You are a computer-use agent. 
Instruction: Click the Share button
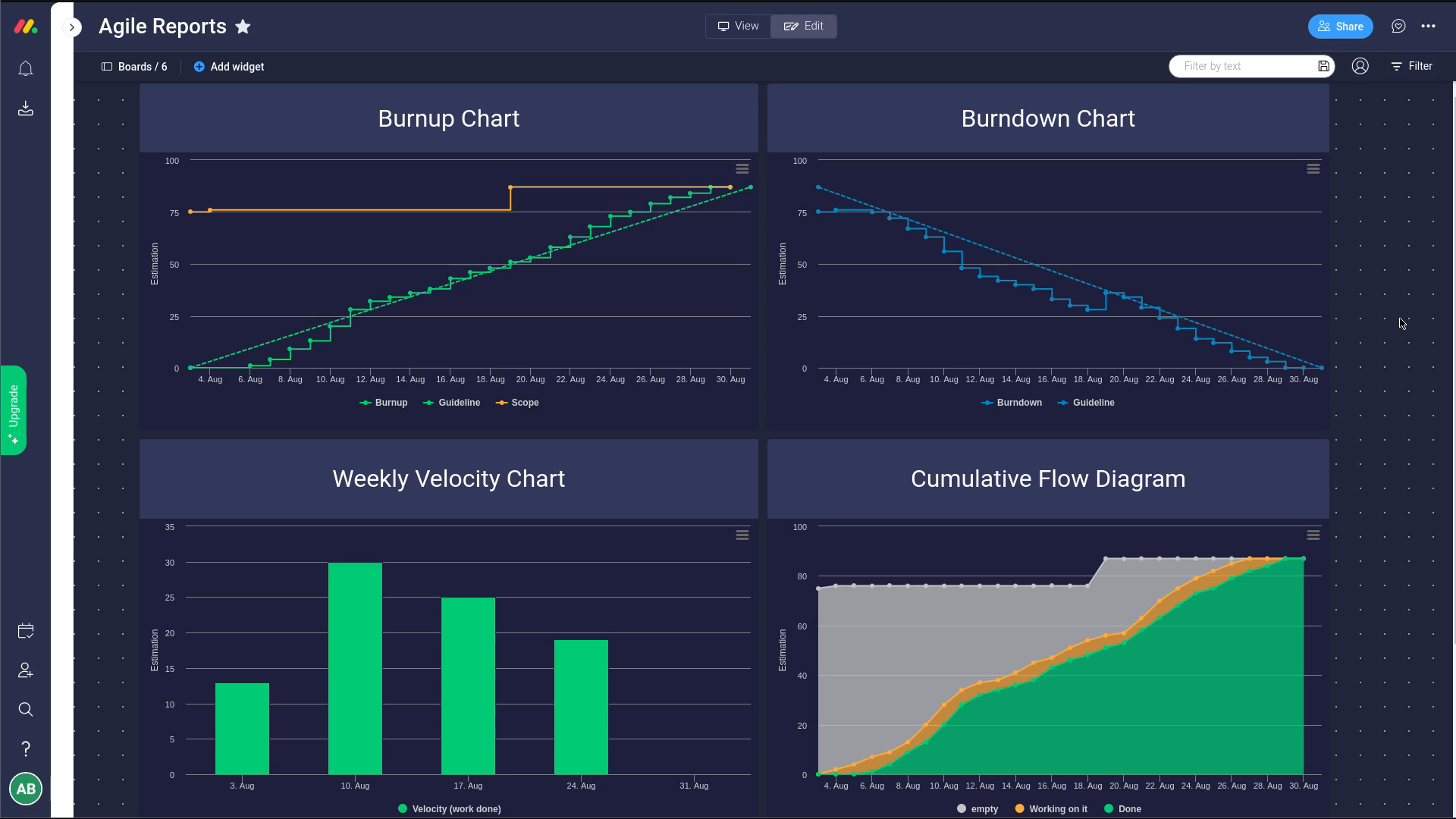(x=1340, y=27)
